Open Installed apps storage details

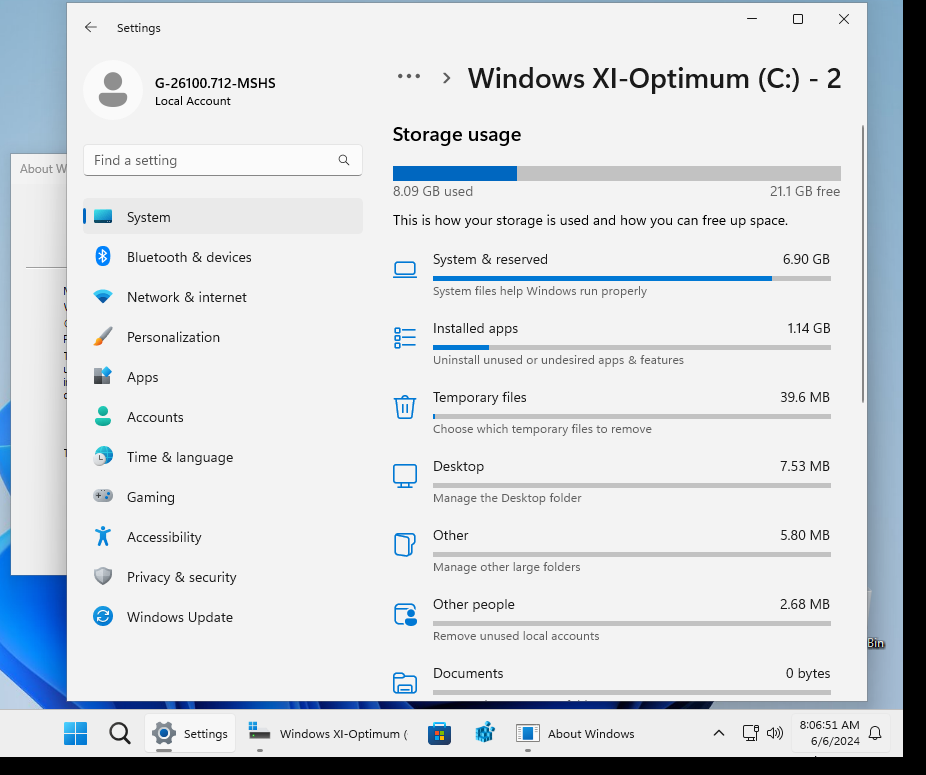[x=612, y=344]
